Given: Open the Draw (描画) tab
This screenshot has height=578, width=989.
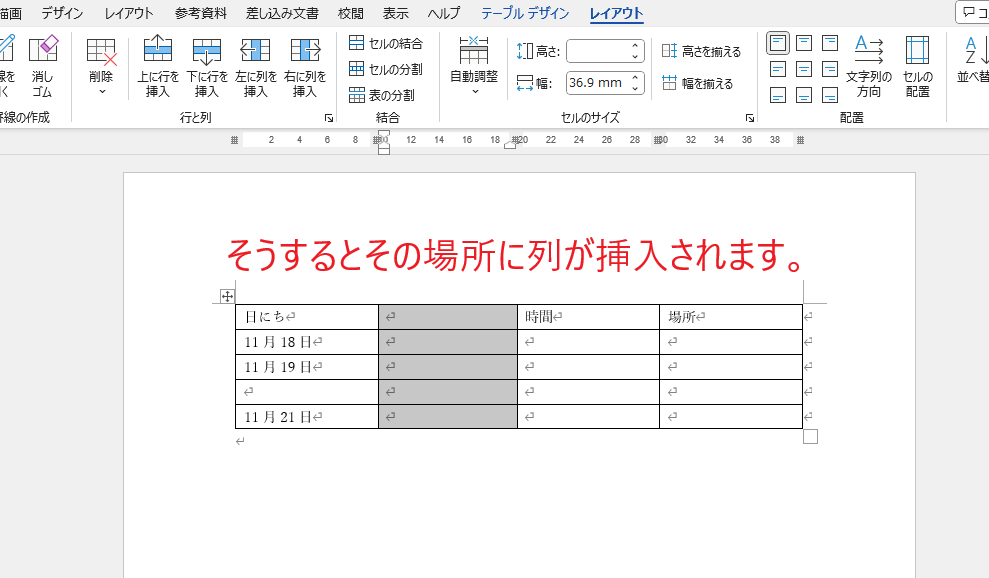Looking at the screenshot, I should [11, 13].
